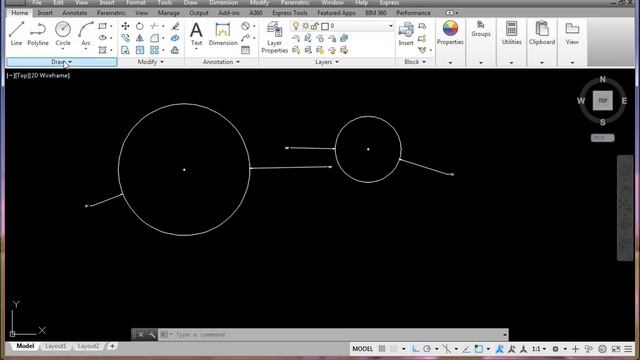Switch to the Insert ribbon tab
Viewport: 640px width, 360px height.
click(x=45, y=13)
